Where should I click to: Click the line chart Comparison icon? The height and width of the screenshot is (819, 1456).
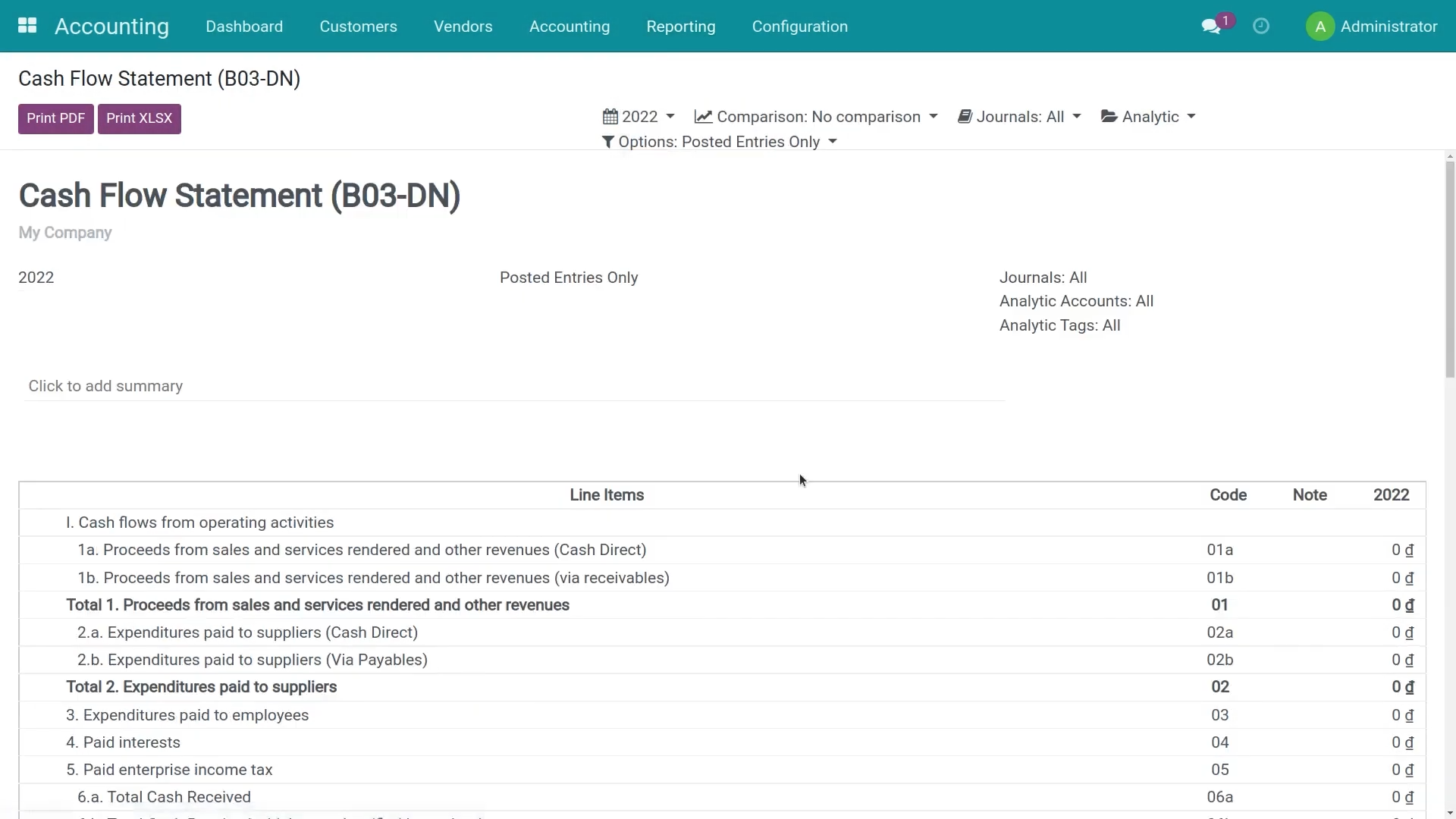coord(703,117)
